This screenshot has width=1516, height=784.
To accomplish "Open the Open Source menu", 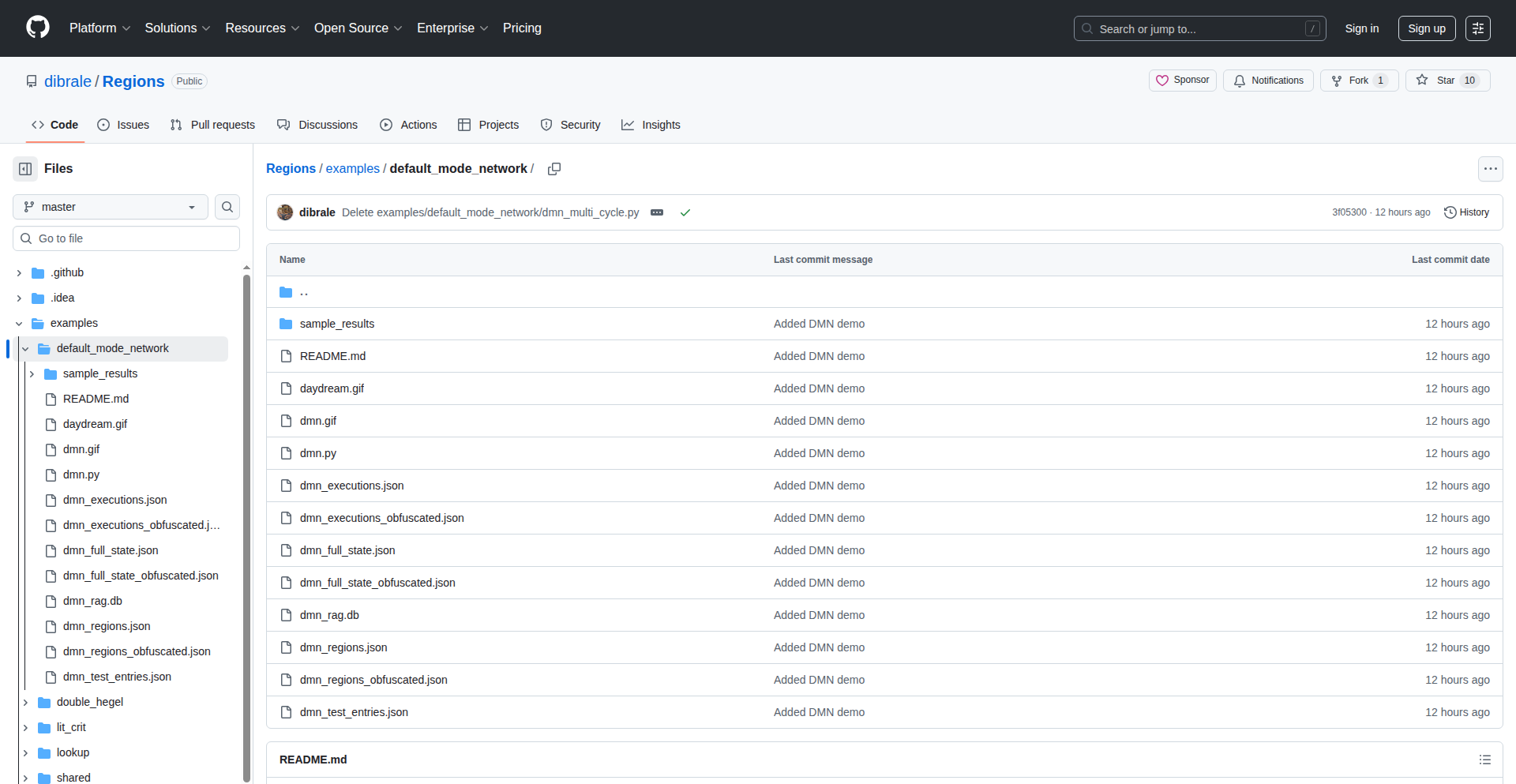I will click(358, 28).
